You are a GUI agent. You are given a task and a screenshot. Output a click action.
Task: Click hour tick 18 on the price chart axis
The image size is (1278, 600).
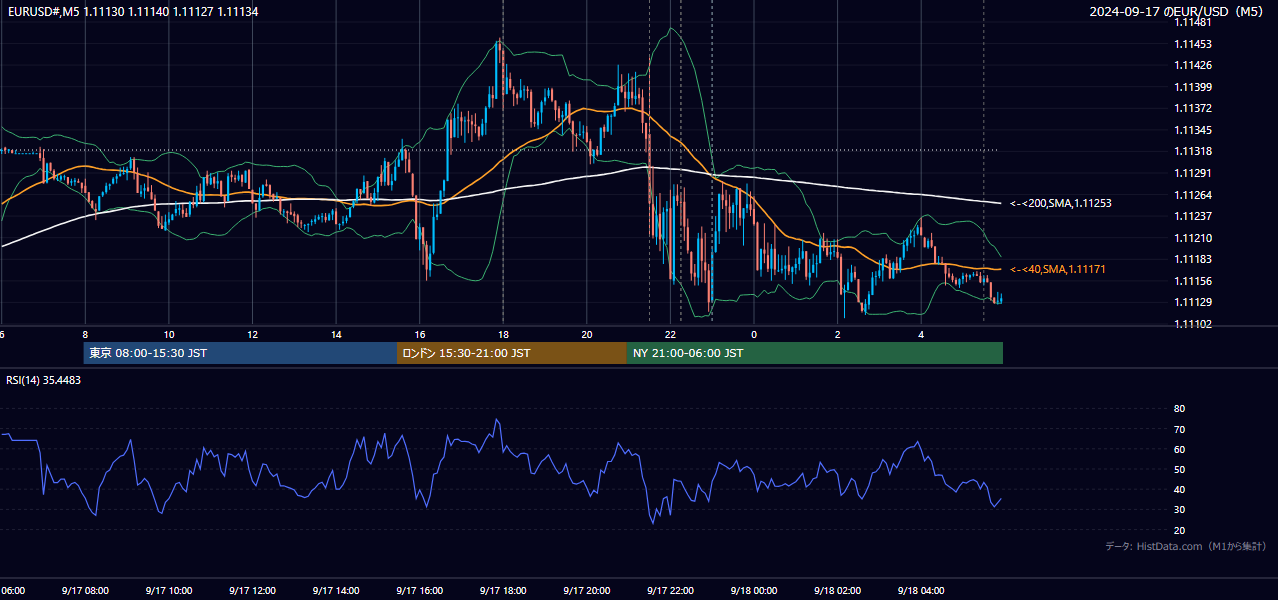point(503,334)
